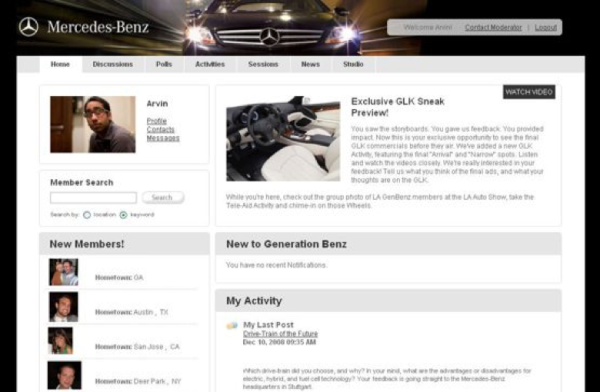This screenshot has width=600, height=392.
Task: Click the Dec 10, 2008 post date
Action: click(x=279, y=342)
